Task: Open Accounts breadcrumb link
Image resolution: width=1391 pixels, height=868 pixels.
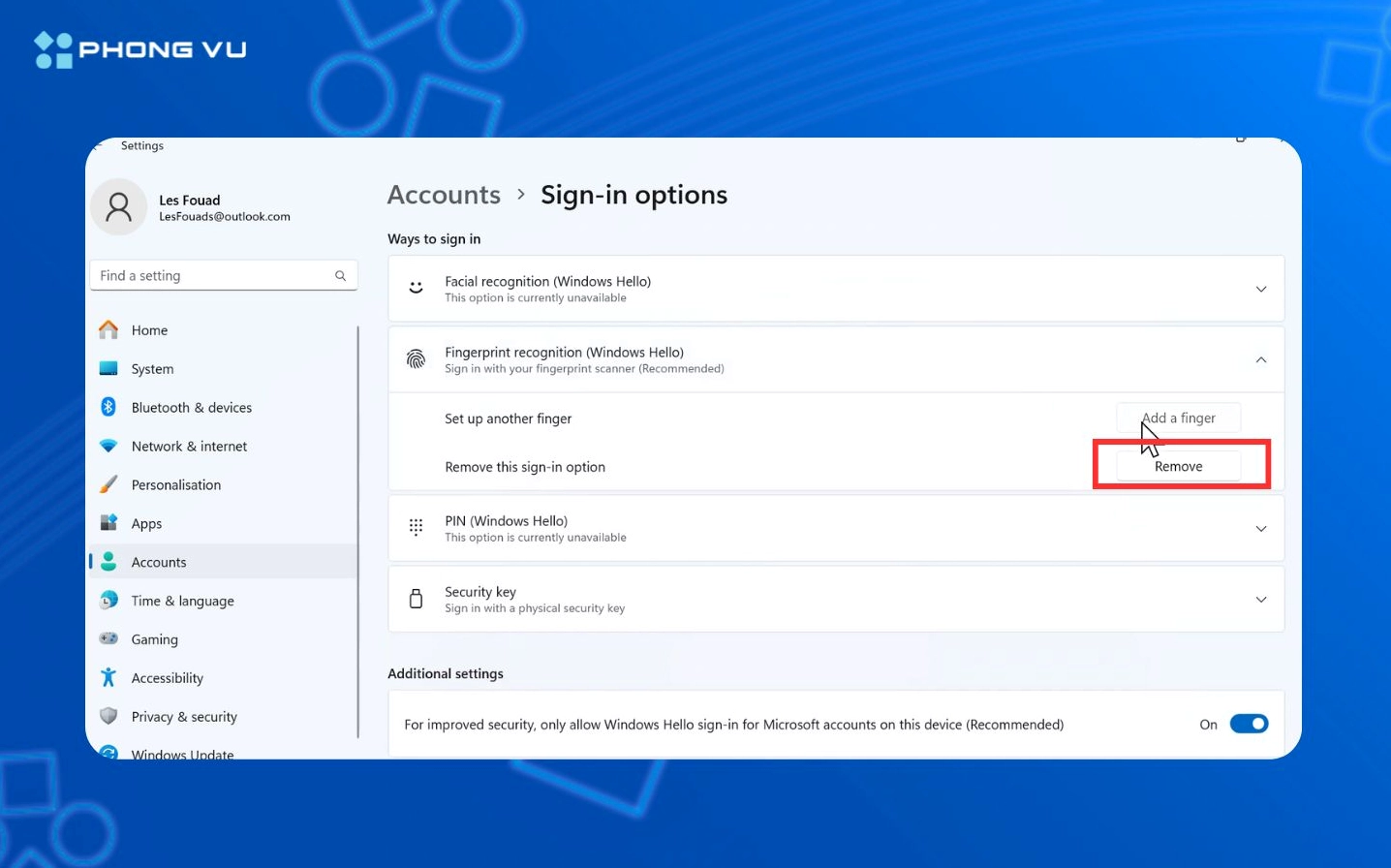Action: pyautogui.click(x=444, y=194)
